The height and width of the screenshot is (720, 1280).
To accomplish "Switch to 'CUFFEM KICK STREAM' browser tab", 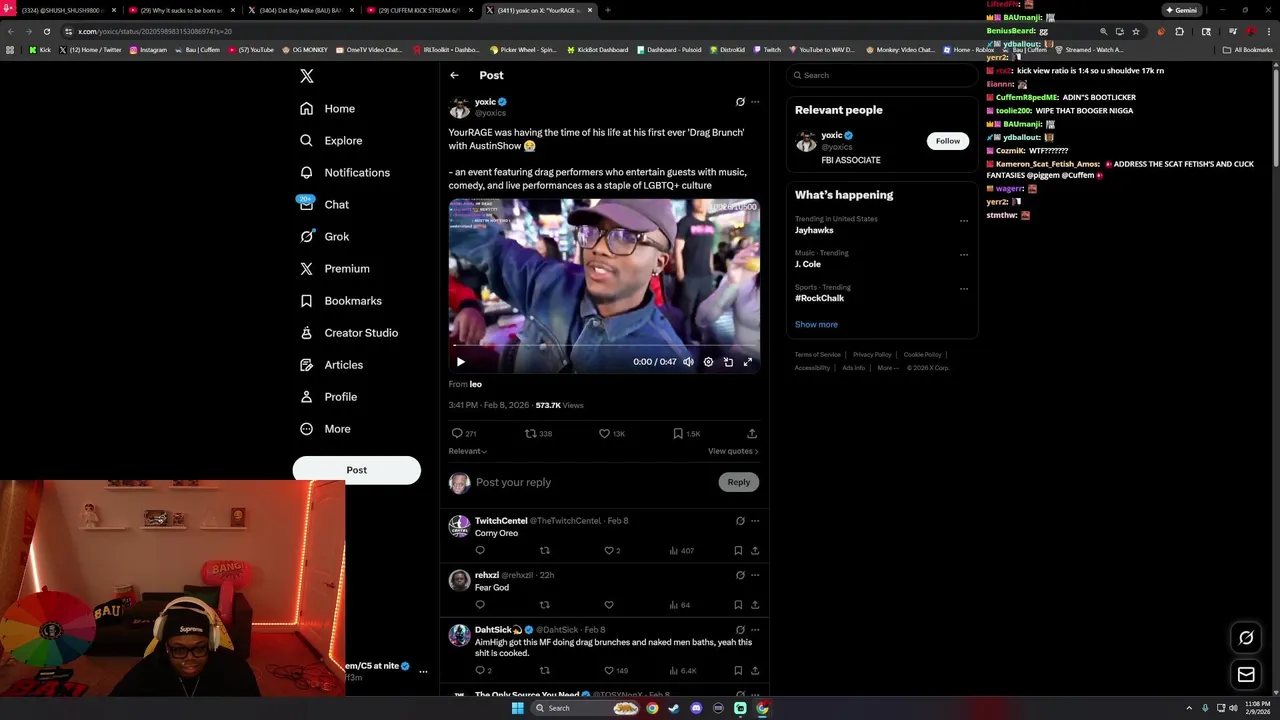I will pos(419,10).
